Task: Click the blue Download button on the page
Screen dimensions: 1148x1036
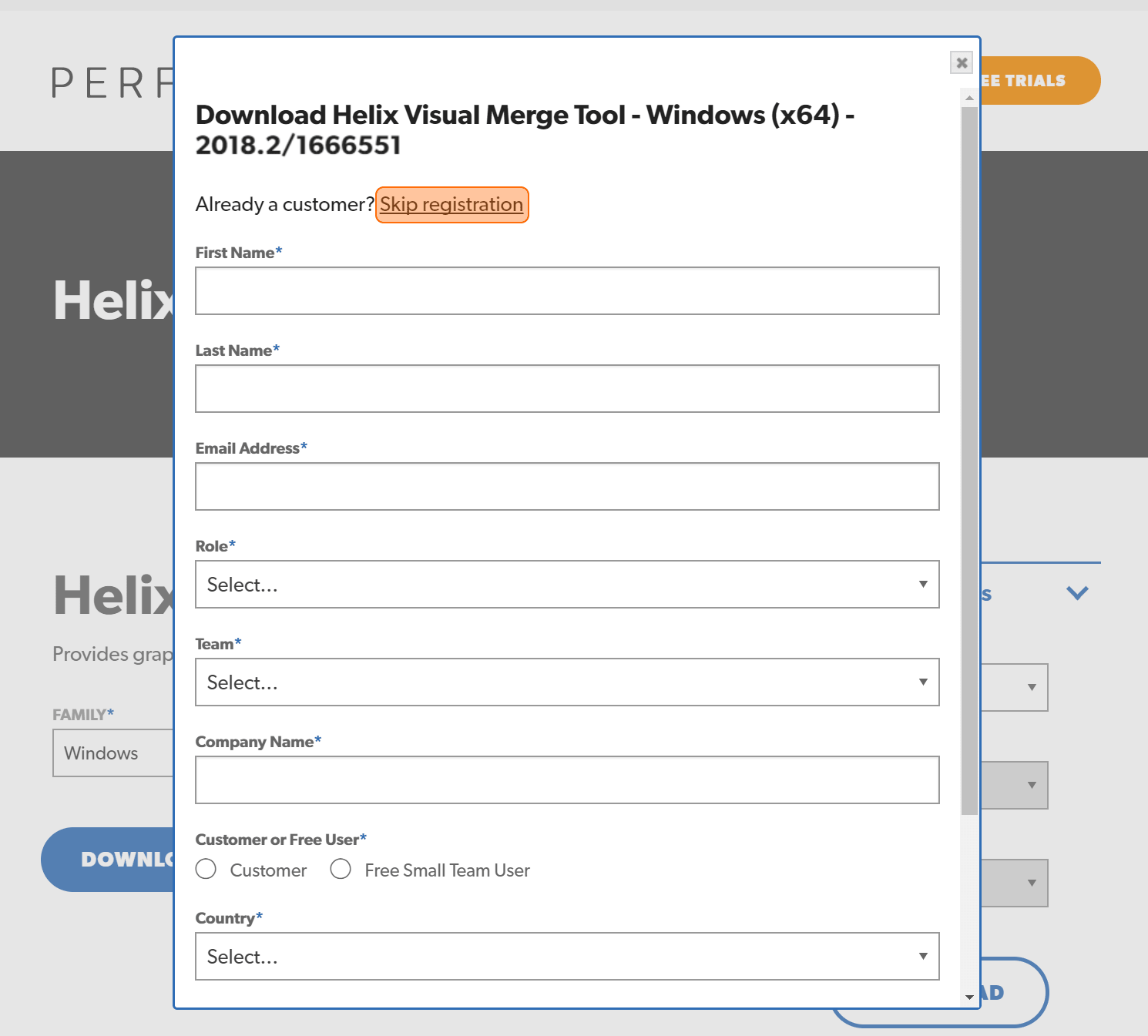Action: tap(108, 860)
